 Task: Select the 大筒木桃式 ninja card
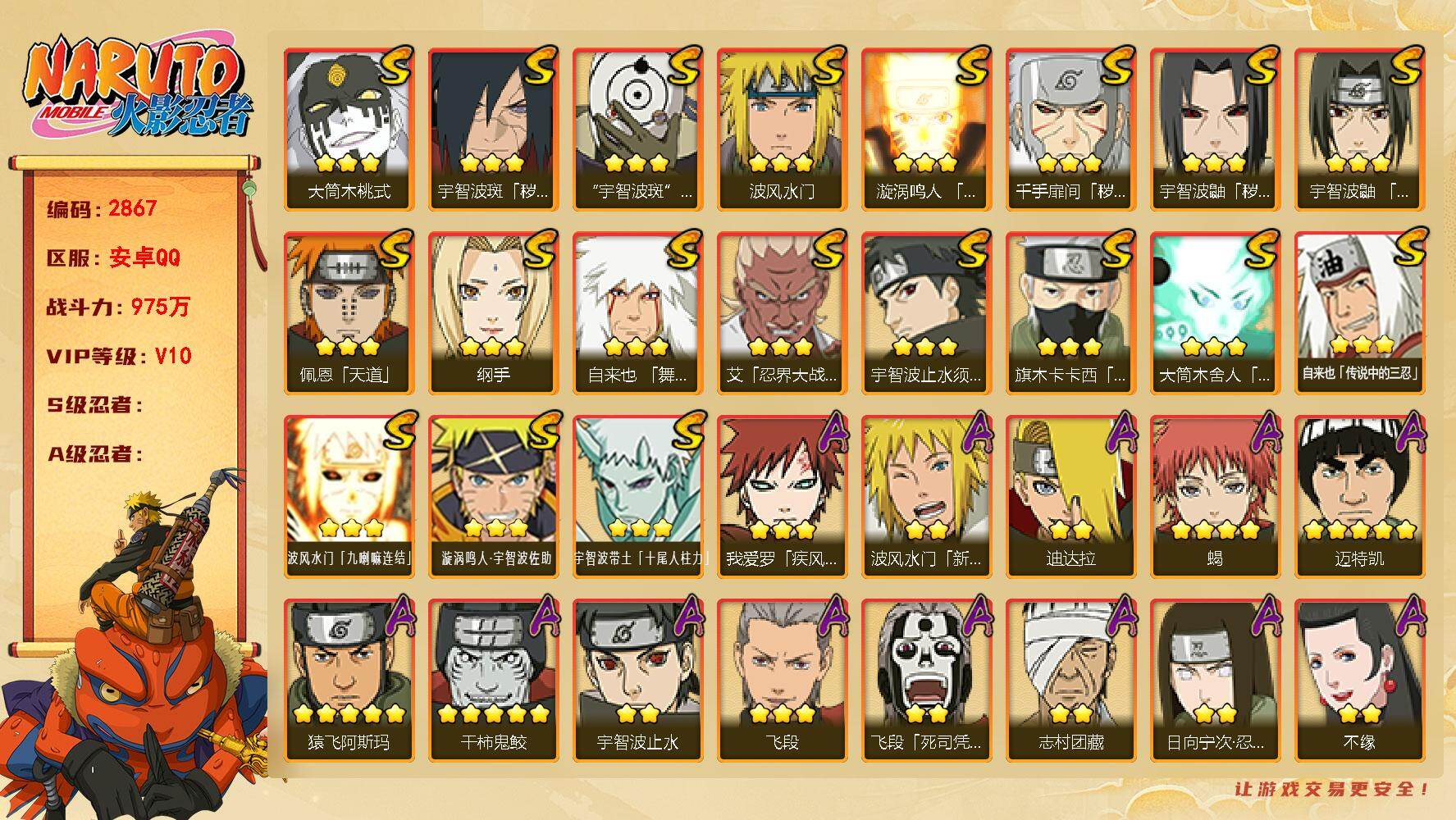(x=349, y=130)
